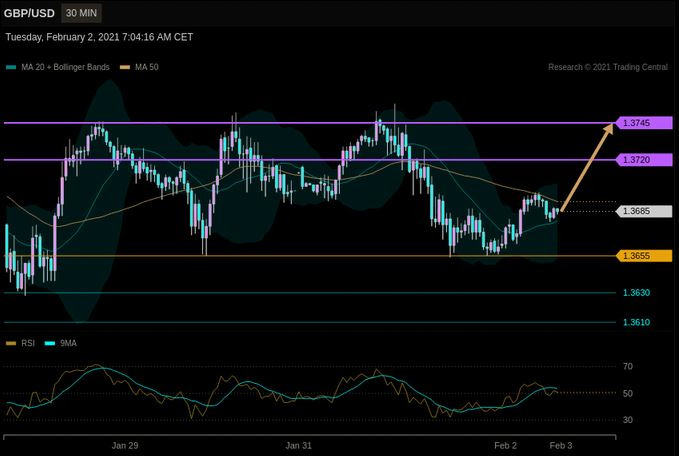This screenshot has width=679, height=456.
Task: Click the GBP/USD symbol title
Action: [29, 13]
